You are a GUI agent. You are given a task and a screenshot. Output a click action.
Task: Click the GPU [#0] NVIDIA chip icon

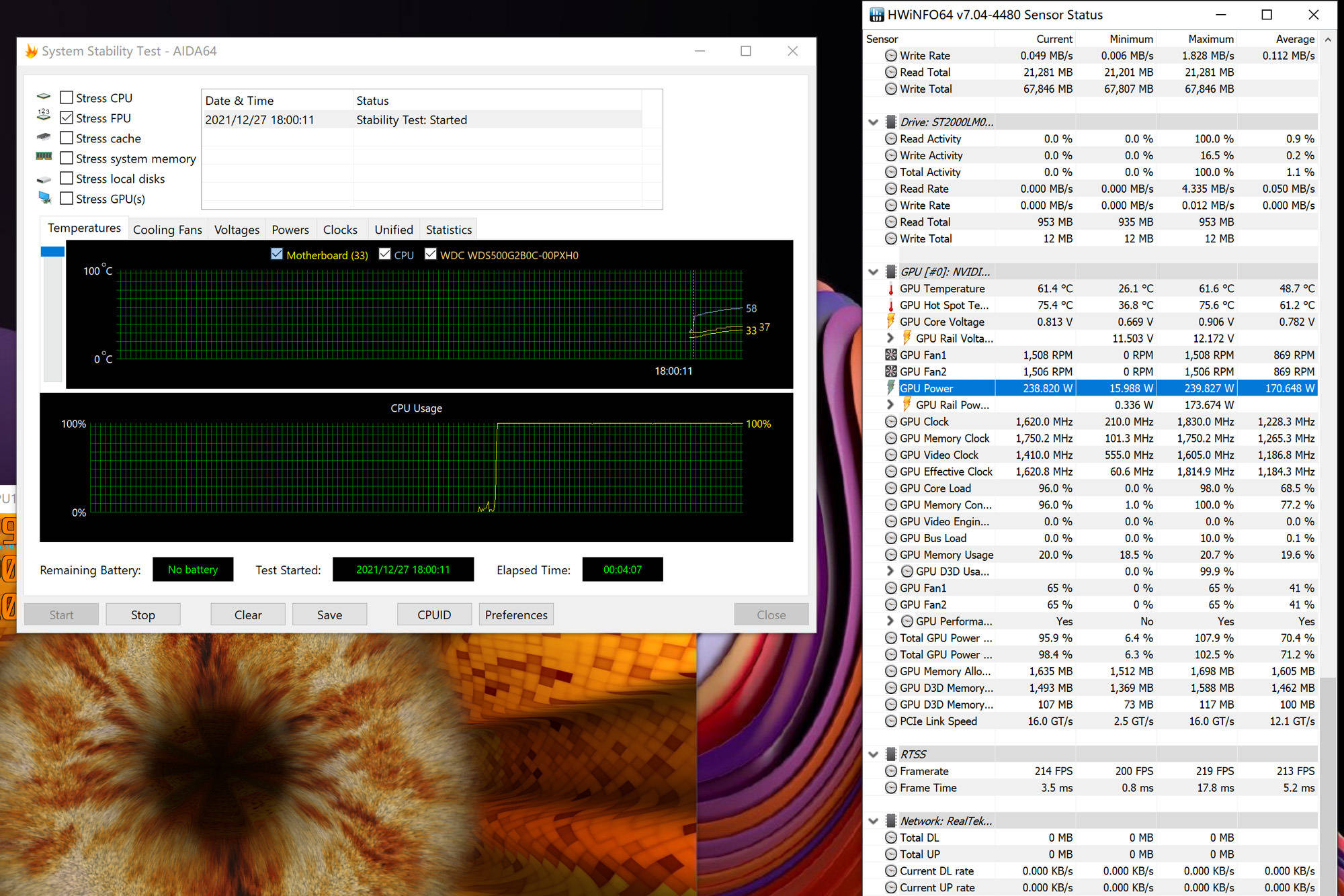(x=891, y=272)
